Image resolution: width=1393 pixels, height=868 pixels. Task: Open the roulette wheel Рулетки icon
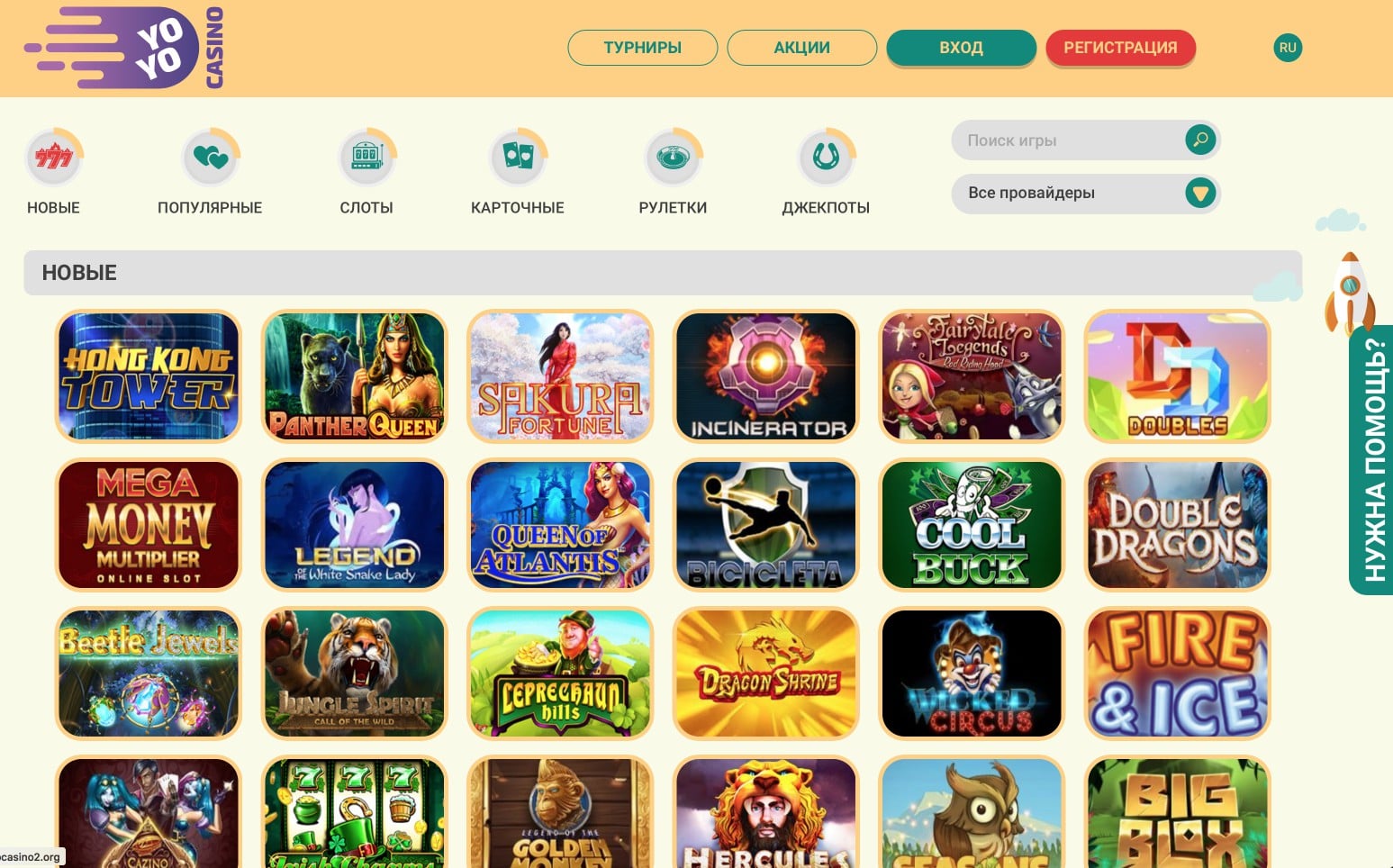(674, 157)
